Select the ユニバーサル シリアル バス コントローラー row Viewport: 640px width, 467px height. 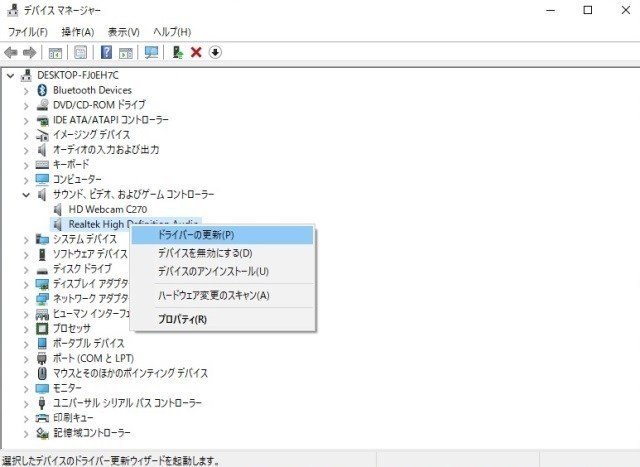(x=119, y=403)
